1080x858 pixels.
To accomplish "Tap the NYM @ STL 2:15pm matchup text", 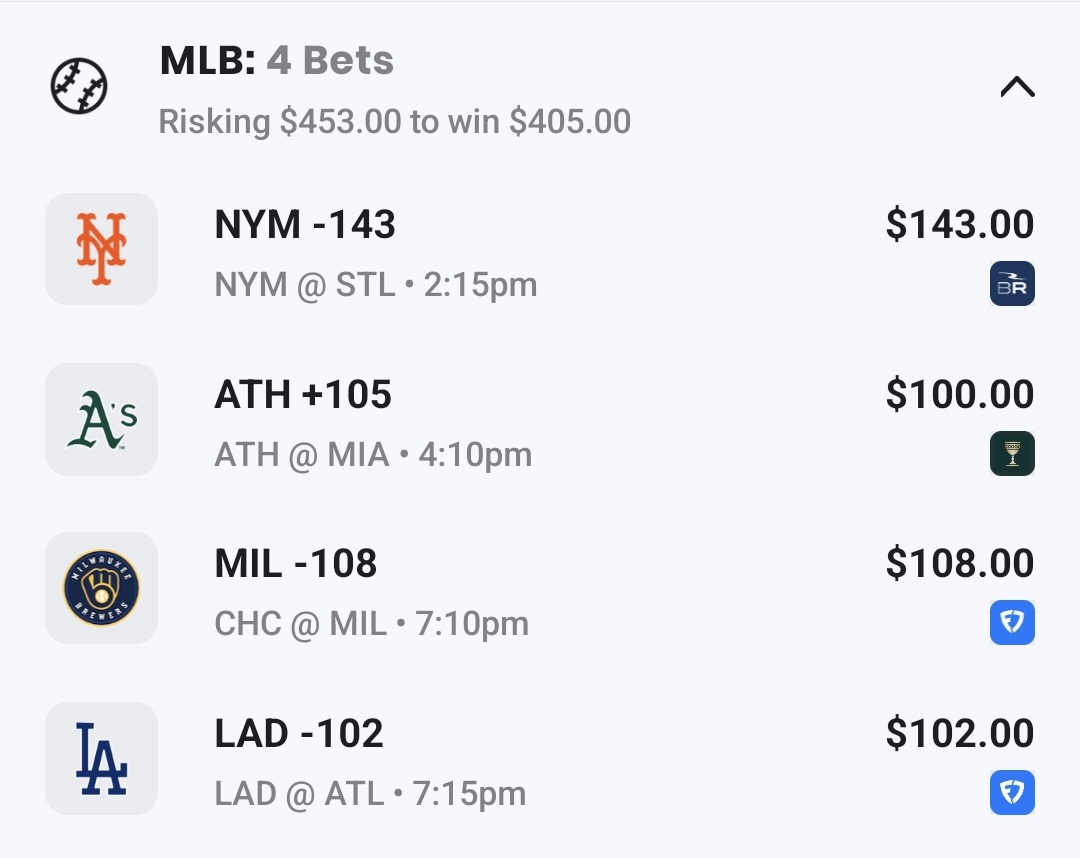I will [376, 285].
